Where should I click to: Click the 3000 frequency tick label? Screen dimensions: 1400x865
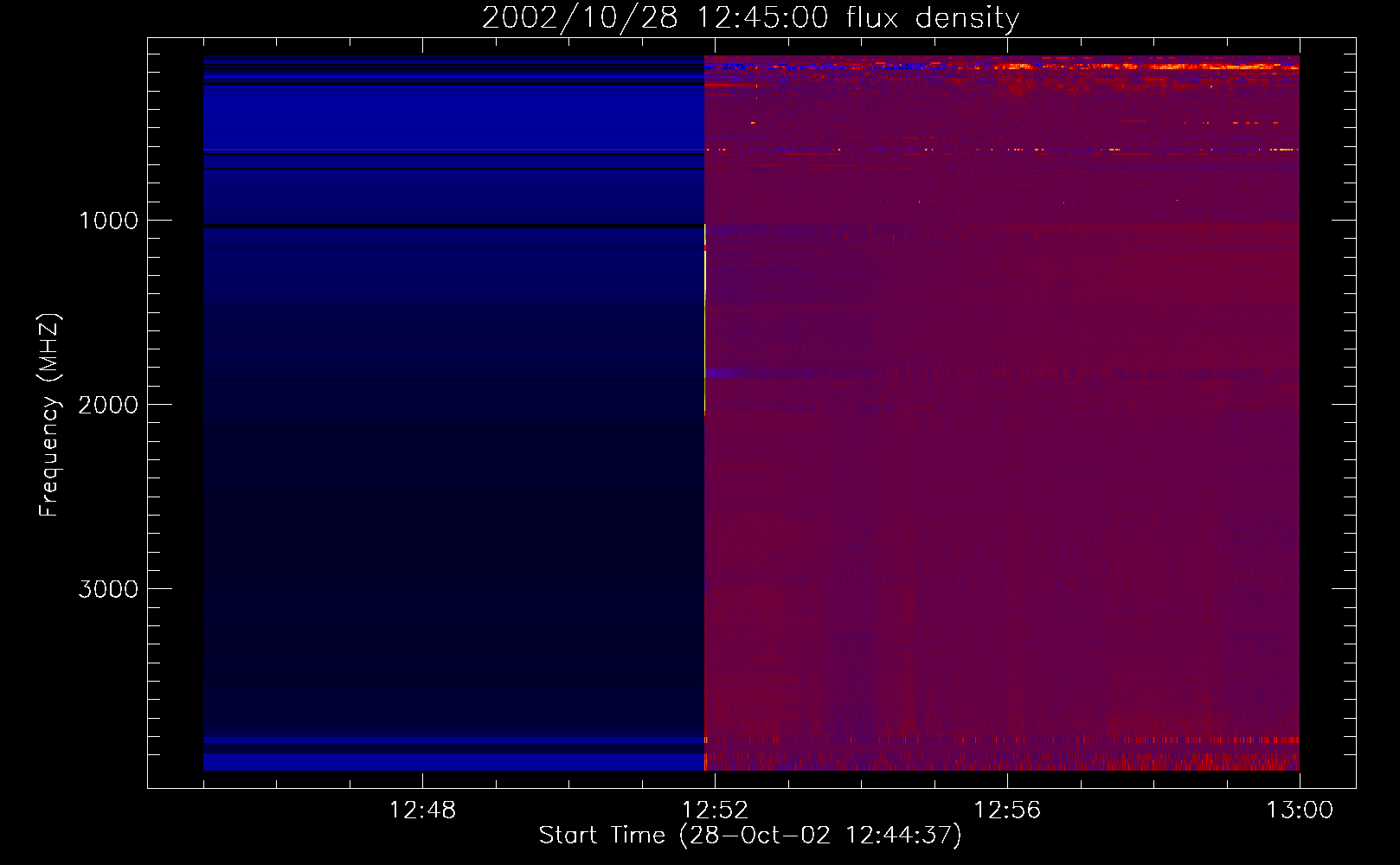pos(109,589)
